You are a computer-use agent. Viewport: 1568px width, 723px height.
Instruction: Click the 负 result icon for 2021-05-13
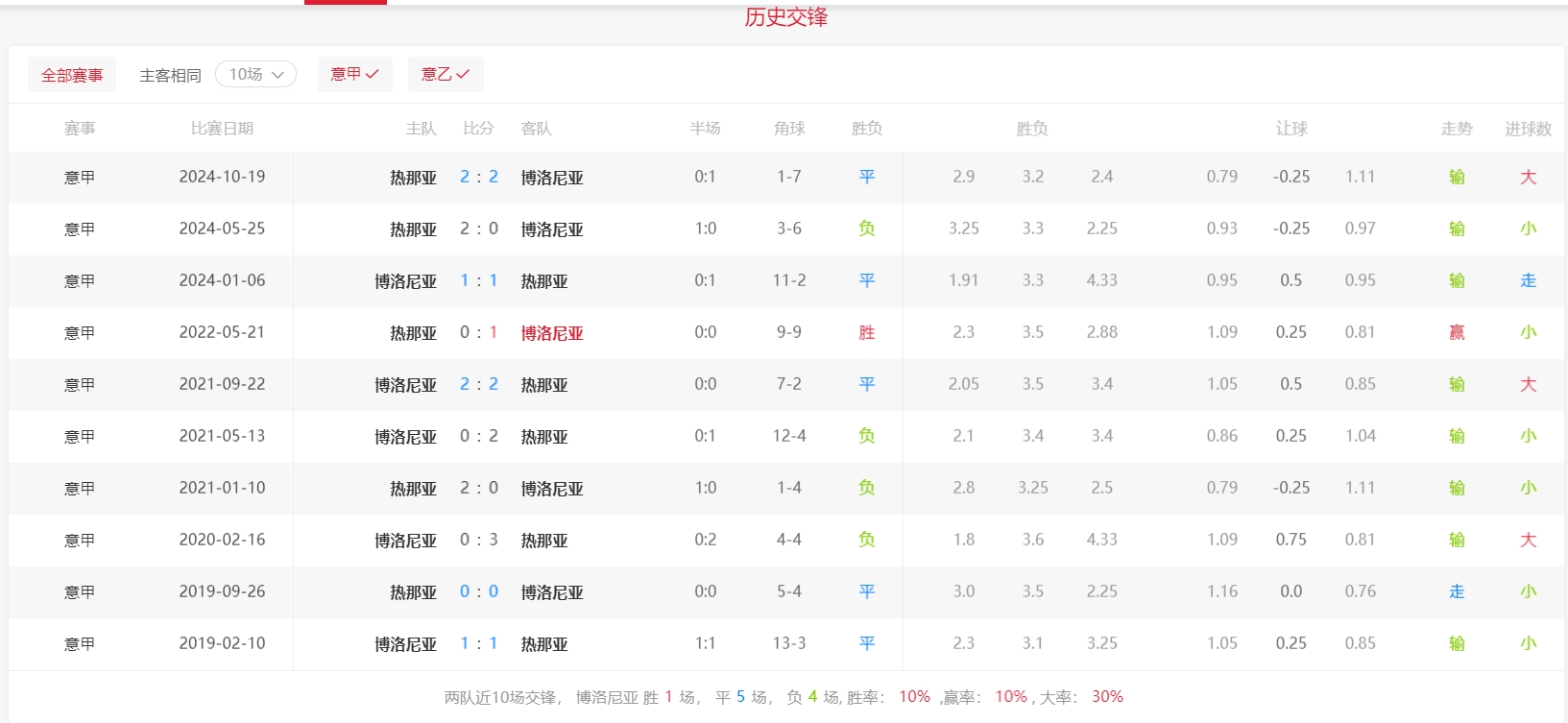[866, 436]
